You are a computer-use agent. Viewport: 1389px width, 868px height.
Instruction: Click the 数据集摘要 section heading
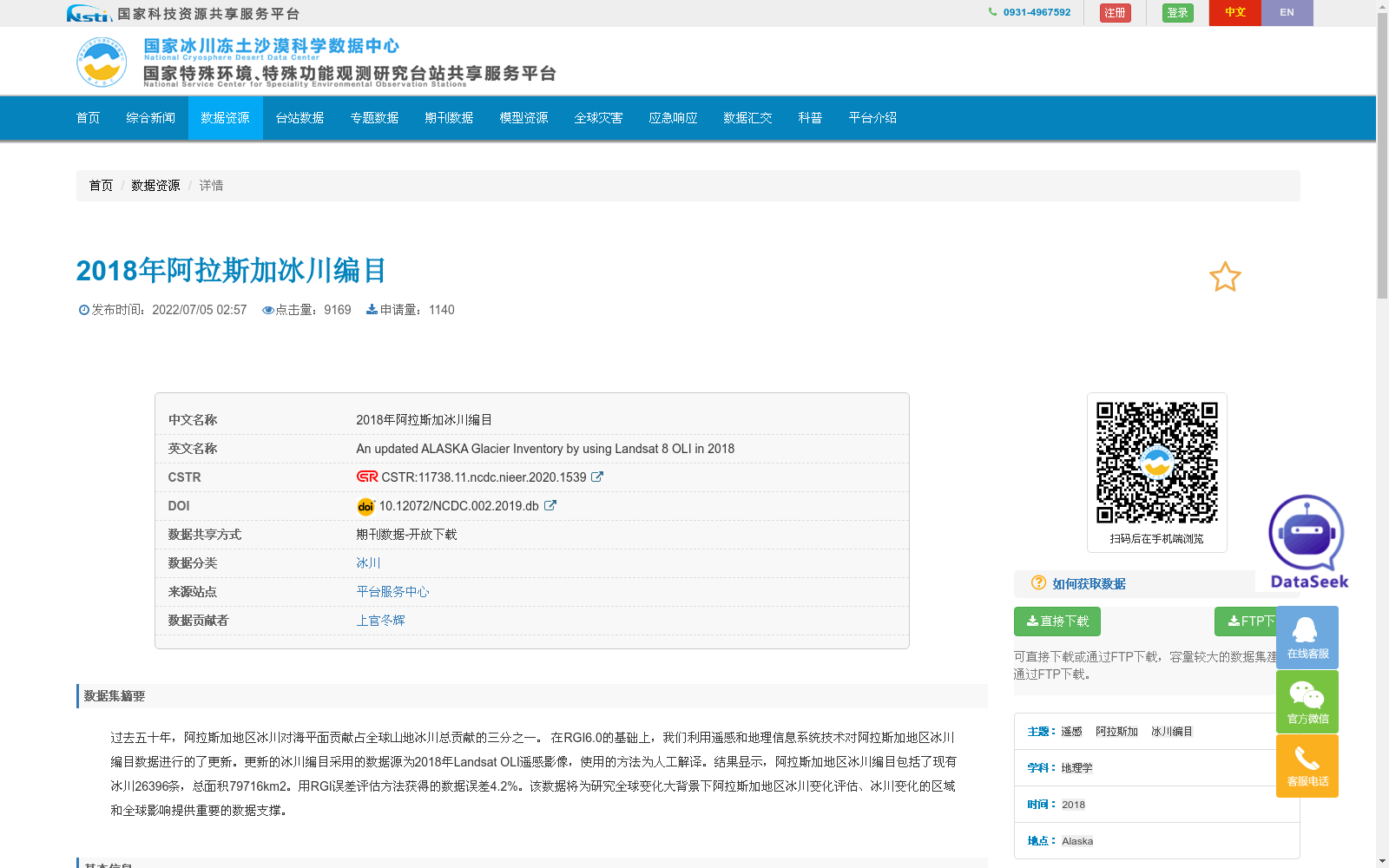click(115, 696)
